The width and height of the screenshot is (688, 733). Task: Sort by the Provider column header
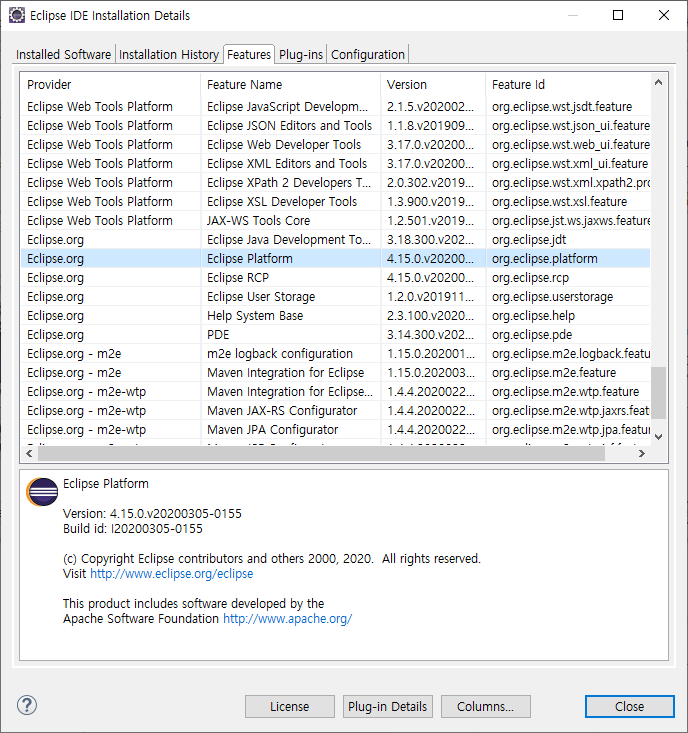click(110, 85)
